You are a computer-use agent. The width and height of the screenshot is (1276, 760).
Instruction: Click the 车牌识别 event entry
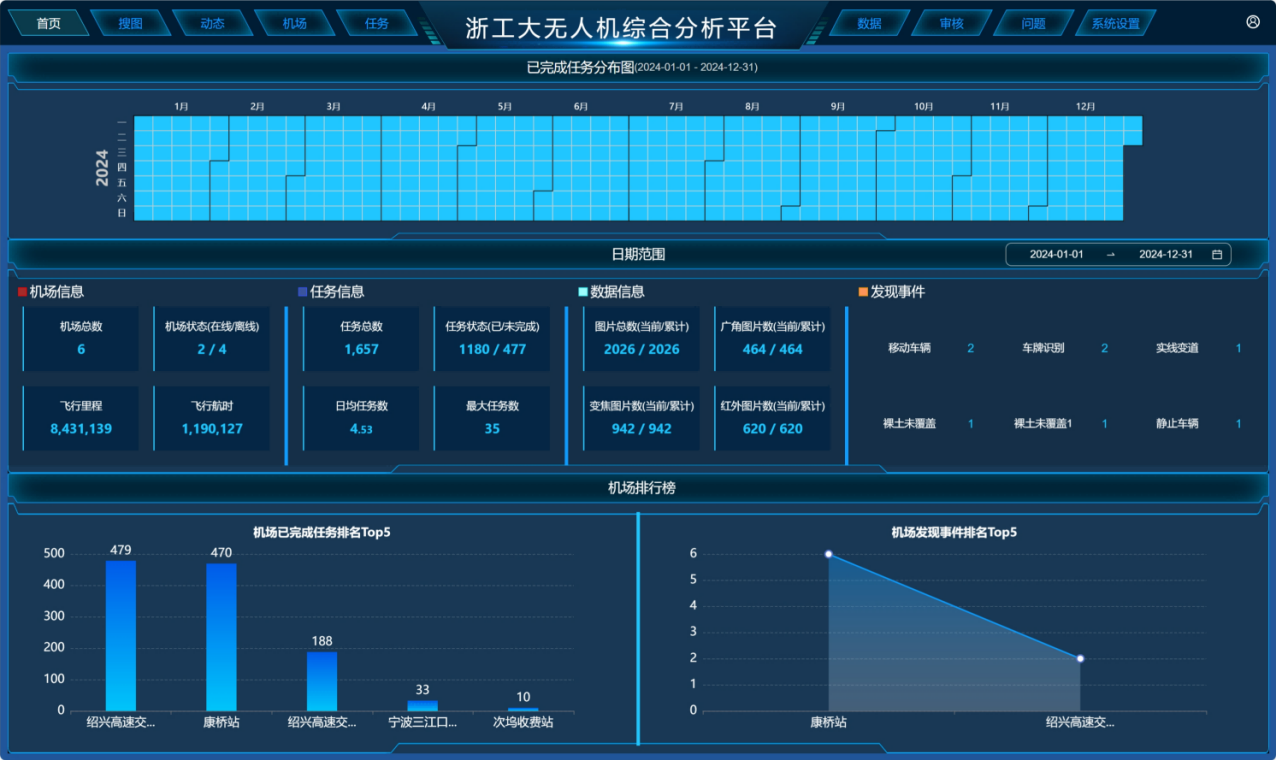[x=1043, y=348]
